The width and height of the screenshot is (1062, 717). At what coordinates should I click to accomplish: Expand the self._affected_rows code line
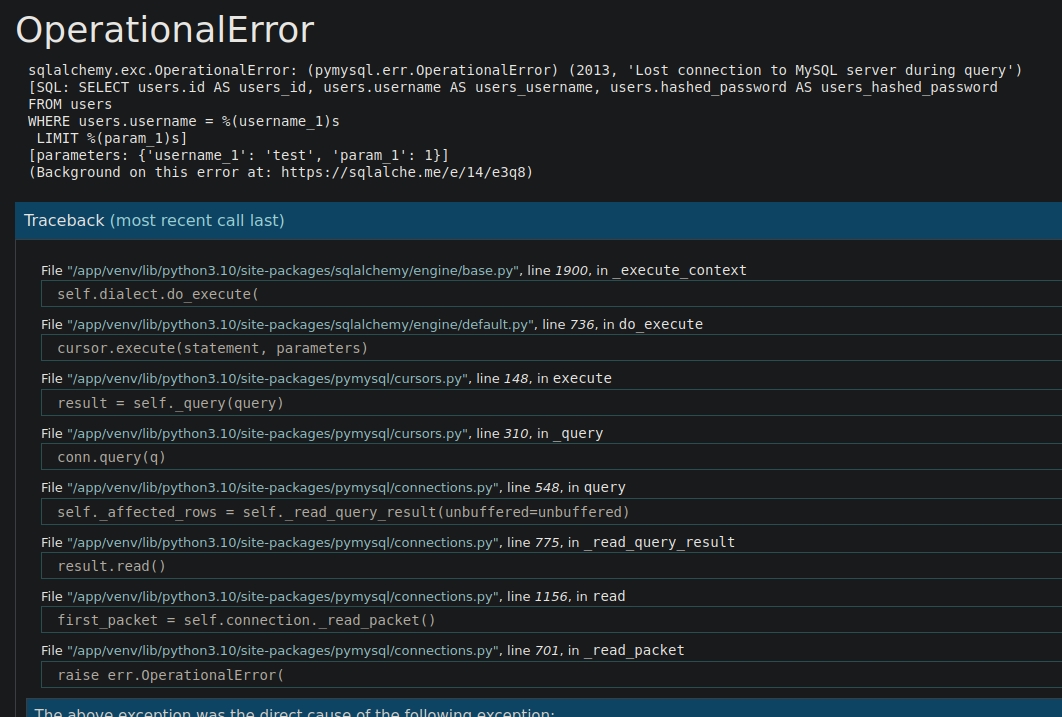click(343, 512)
